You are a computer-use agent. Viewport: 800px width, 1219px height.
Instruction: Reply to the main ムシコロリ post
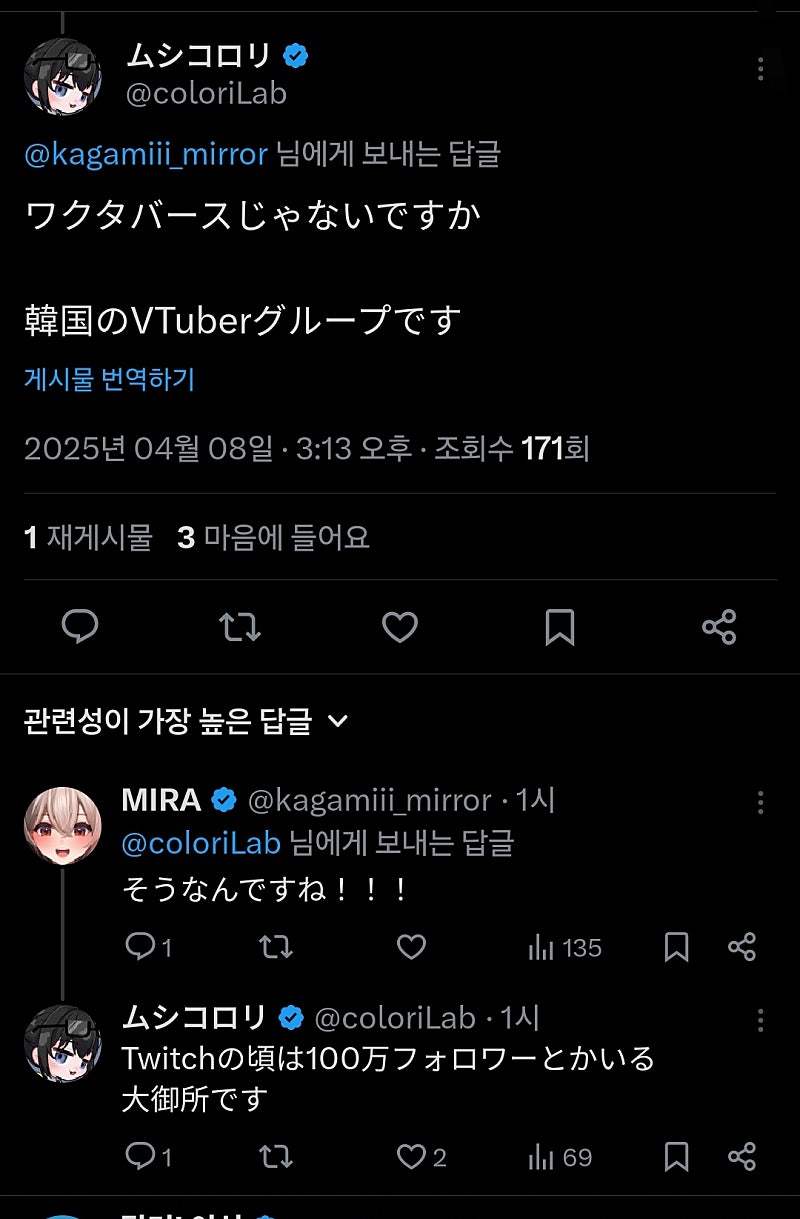coord(80,627)
